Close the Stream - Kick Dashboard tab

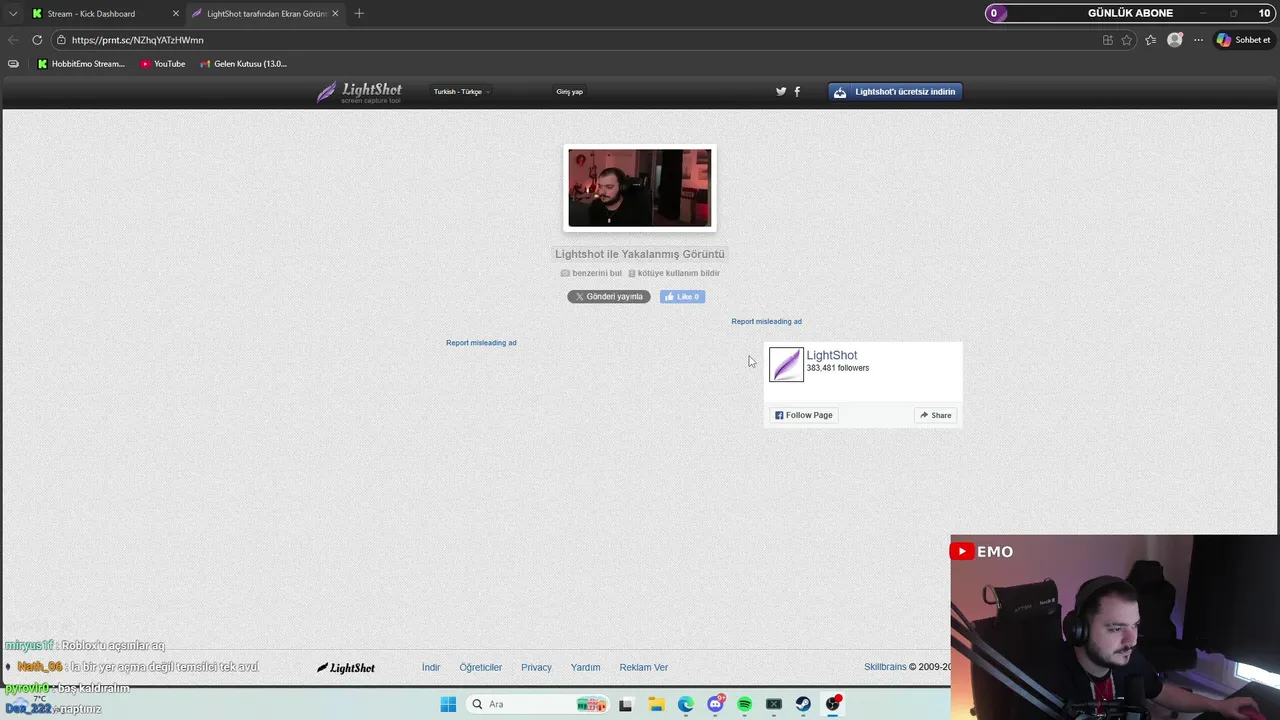pos(176,13)
